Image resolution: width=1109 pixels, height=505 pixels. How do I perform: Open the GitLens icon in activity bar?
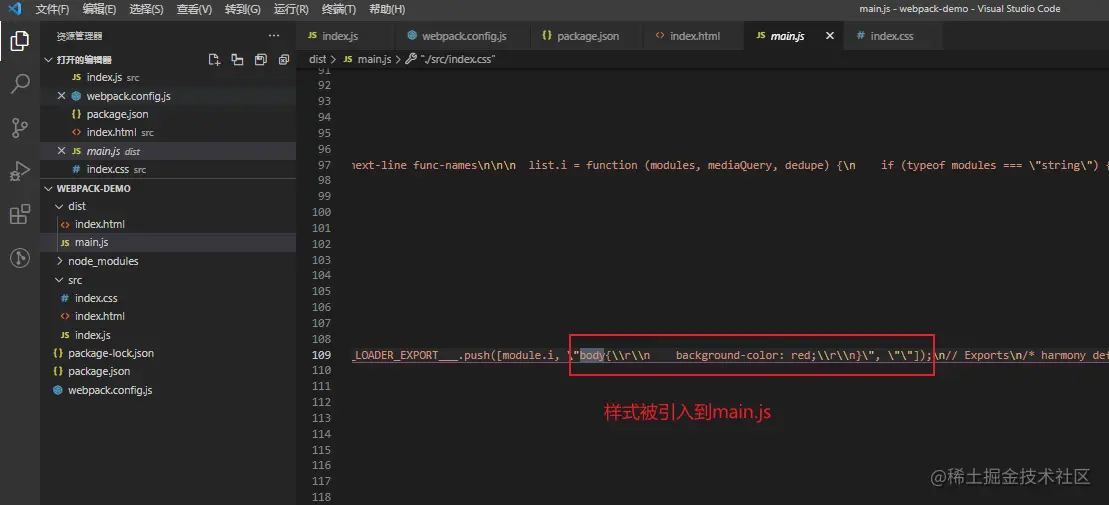(20, 257)
